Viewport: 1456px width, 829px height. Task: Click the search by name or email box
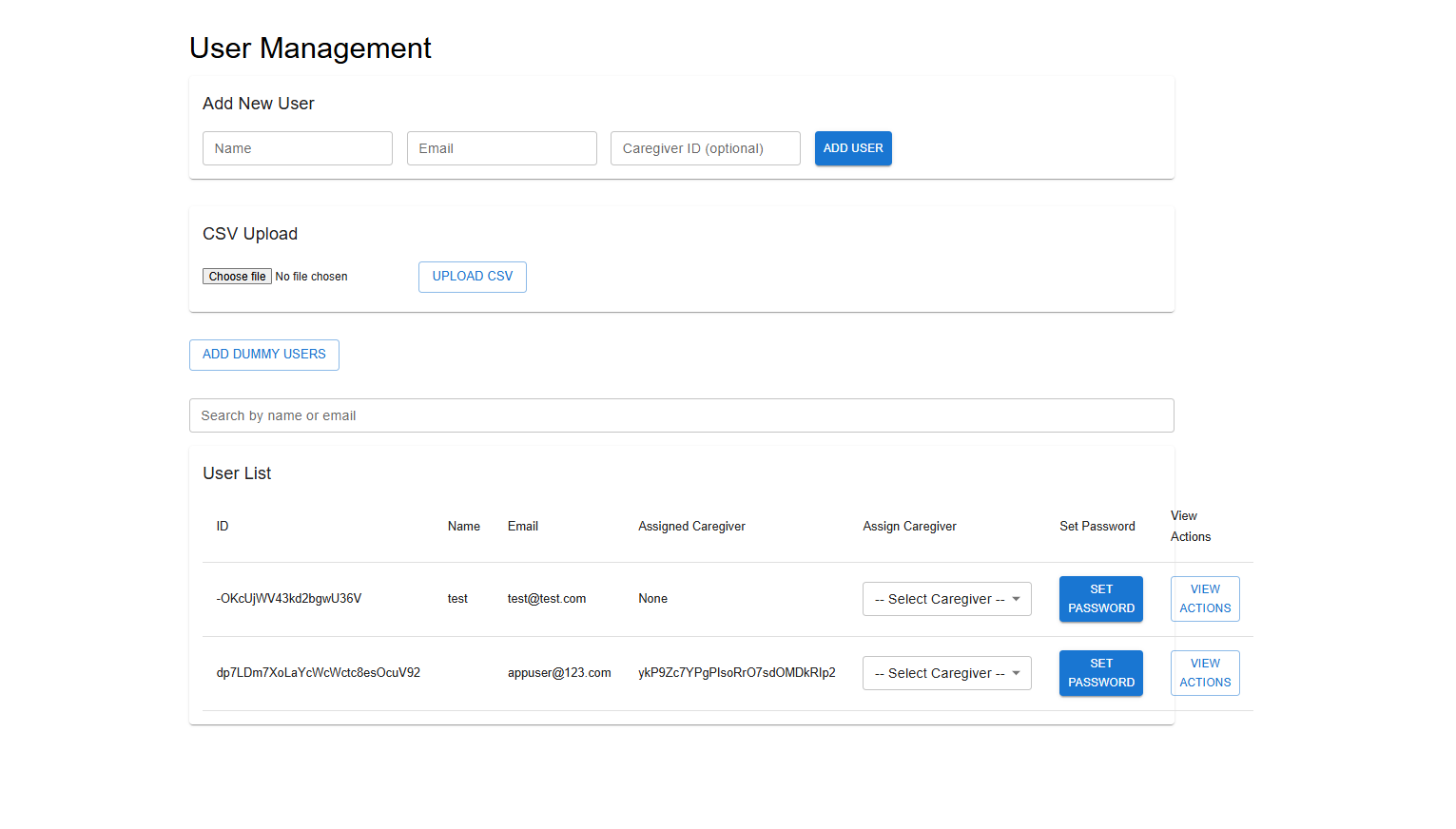pyautogui.click(x=681, y=414)
